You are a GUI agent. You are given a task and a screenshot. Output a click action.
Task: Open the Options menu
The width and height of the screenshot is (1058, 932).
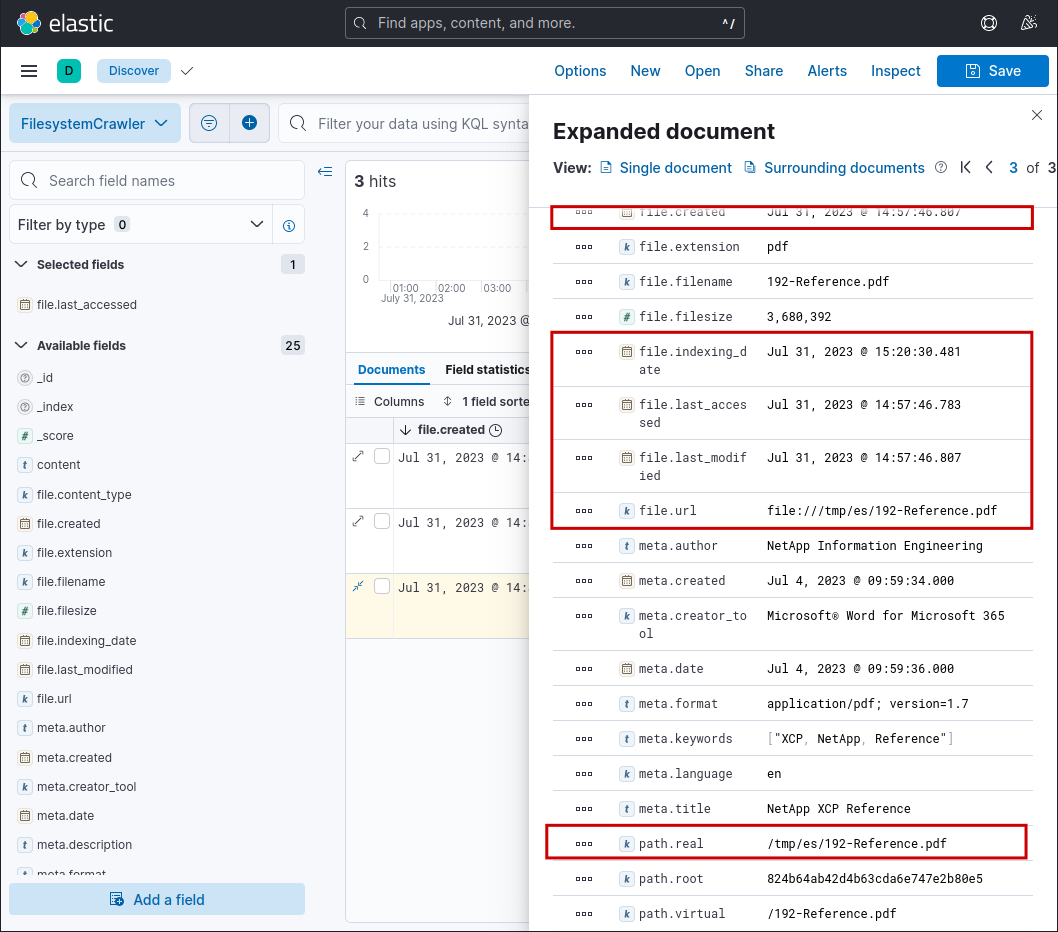pos(580,71)
